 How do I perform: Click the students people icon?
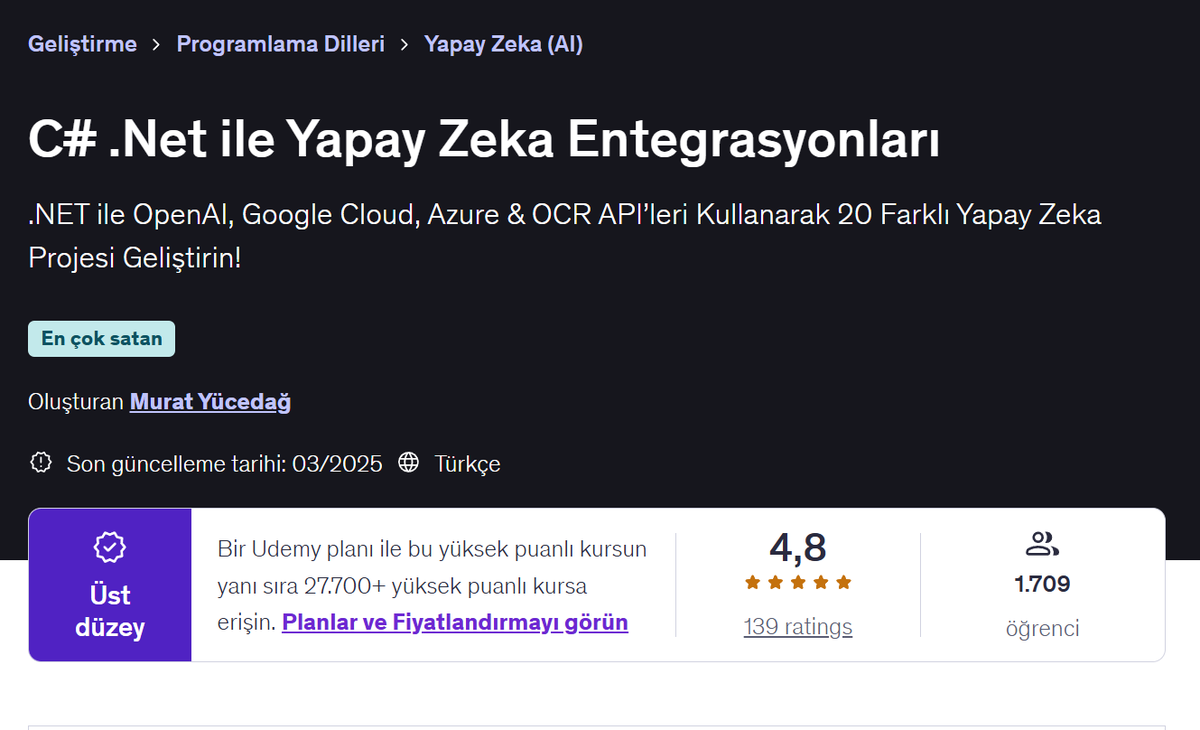(x=1042, y=545)
